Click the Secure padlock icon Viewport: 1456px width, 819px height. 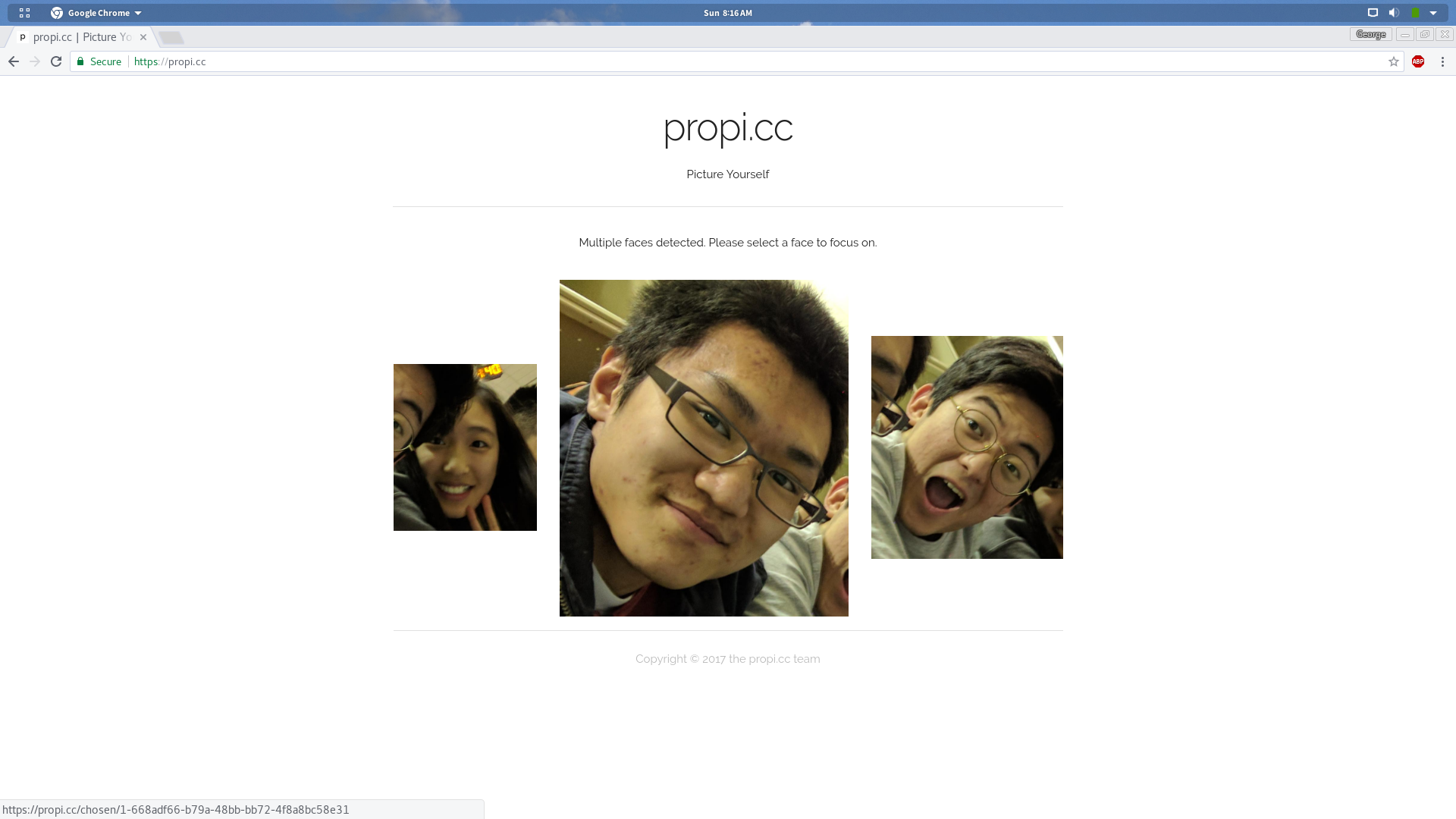click(80, 61)
